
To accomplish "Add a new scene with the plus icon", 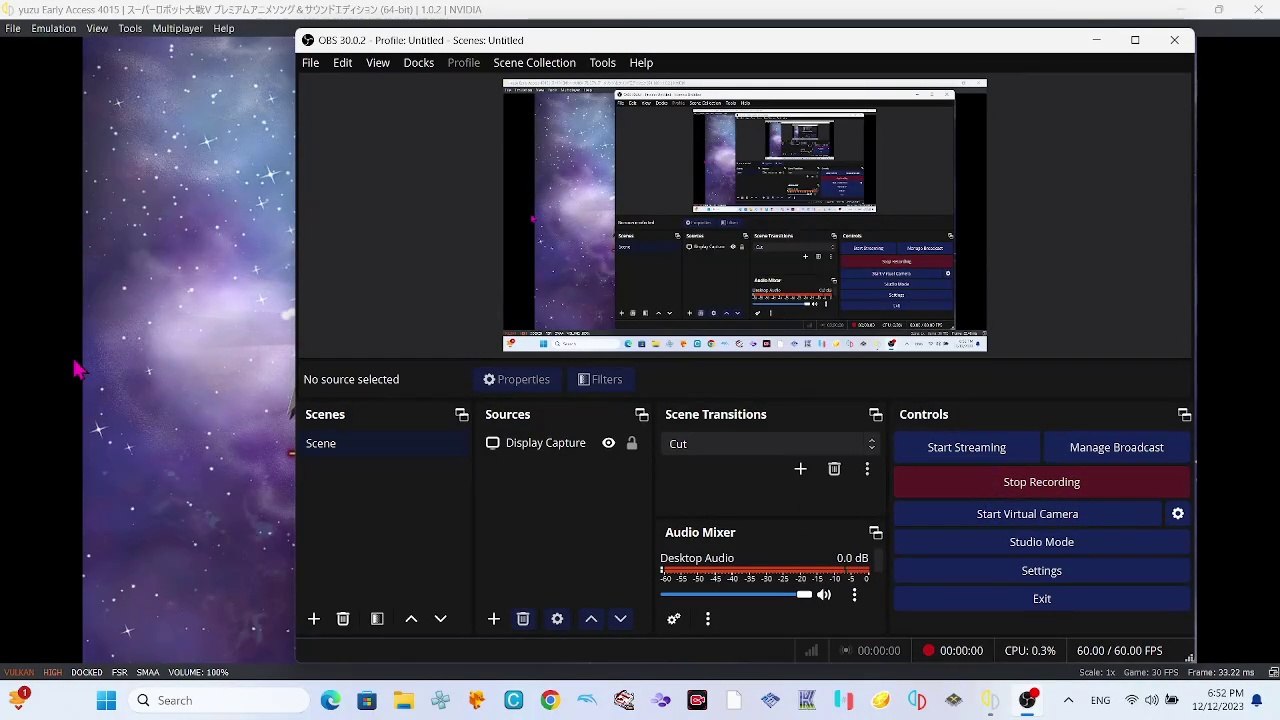I will pyautogui.click(x=314, y=619).
